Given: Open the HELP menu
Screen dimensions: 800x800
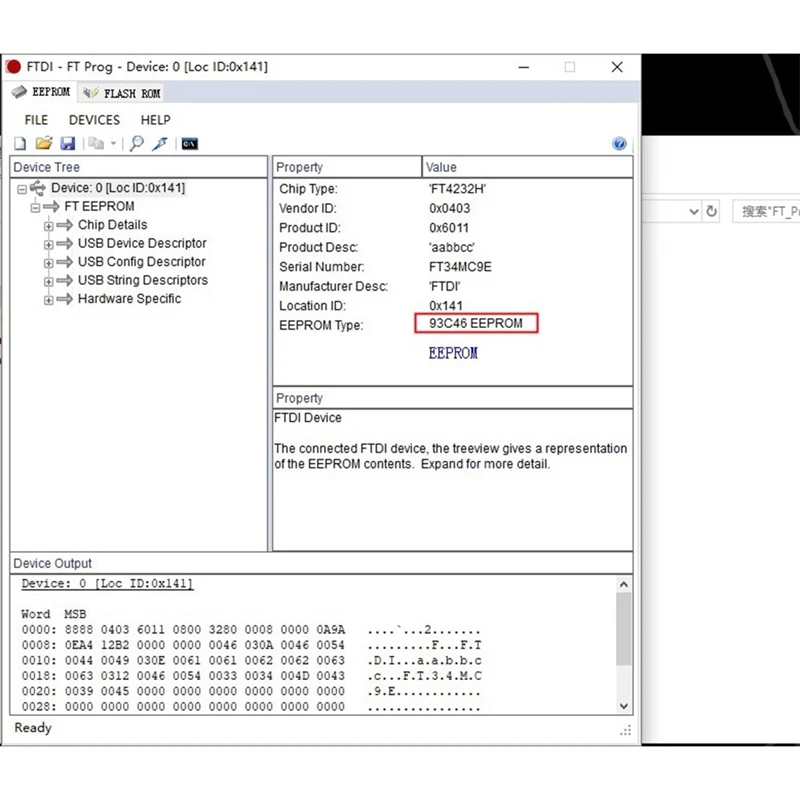Looking at the screenshot, I should pos(155,120).
